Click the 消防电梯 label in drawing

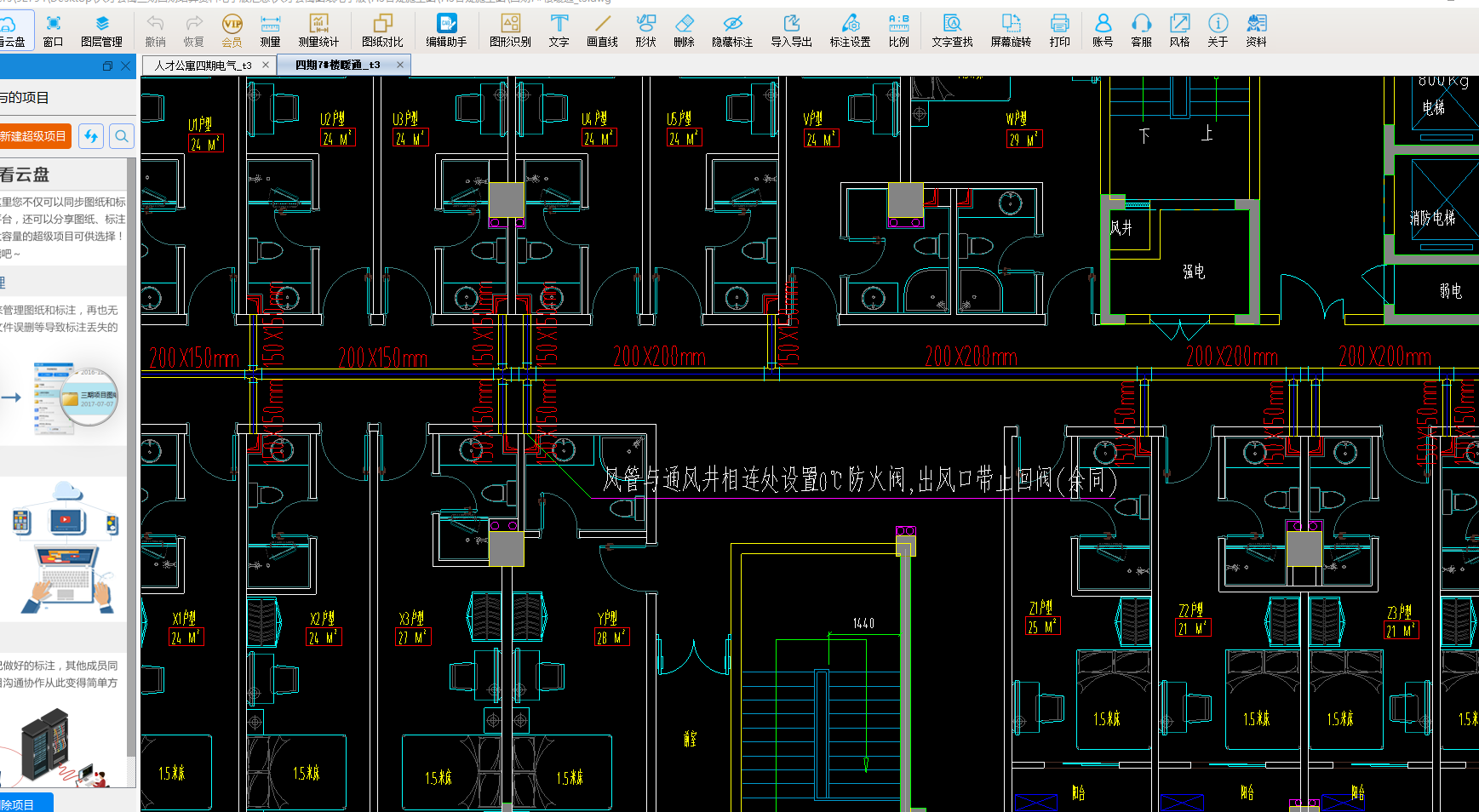tap(1432, 218)
